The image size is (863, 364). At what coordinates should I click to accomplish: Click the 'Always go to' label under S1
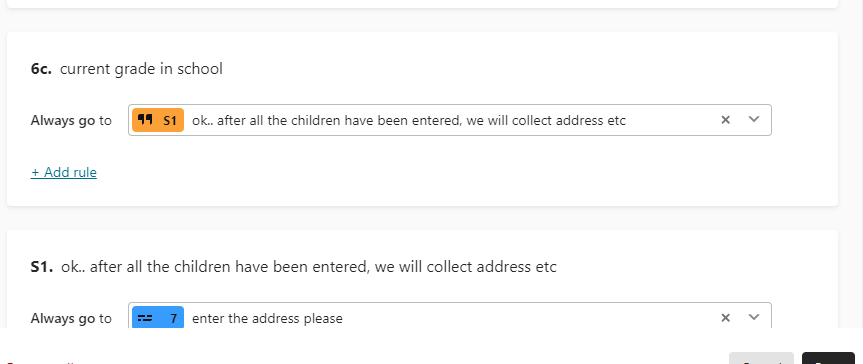coord(71,318)
